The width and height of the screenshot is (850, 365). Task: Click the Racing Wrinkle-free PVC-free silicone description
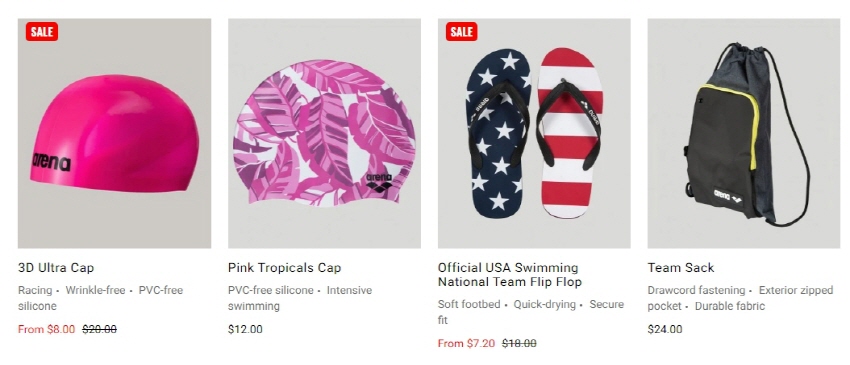point(100,298)
